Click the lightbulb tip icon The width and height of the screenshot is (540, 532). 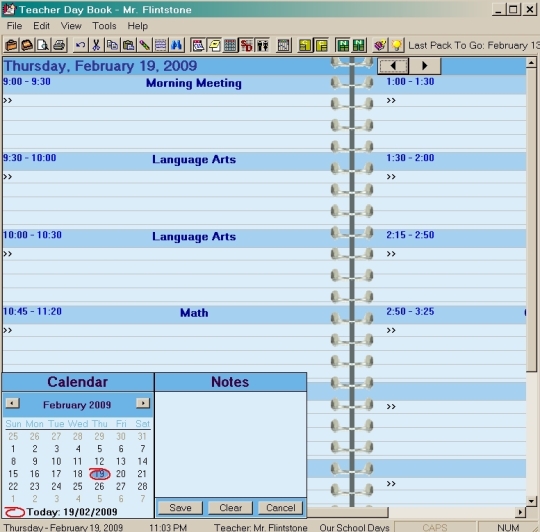[x=396, y=45]
